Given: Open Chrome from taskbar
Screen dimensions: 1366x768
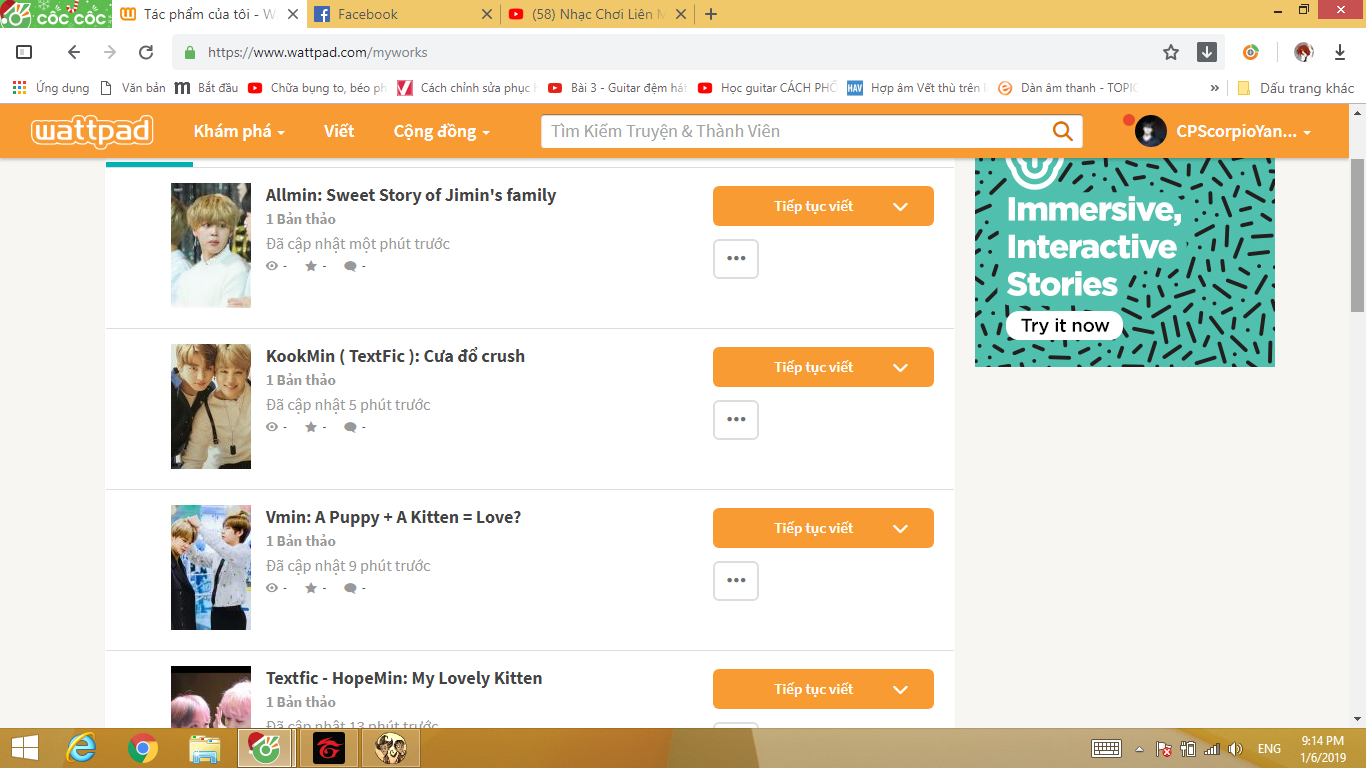Looking at the screenshot, I should pyautogui.click(x=143, y=748).
